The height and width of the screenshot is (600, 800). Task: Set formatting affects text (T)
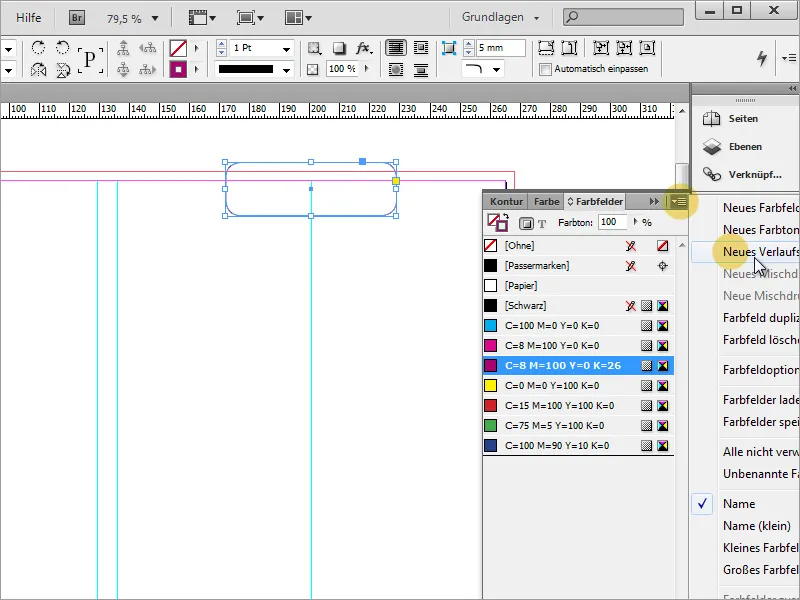coord(542,223)
